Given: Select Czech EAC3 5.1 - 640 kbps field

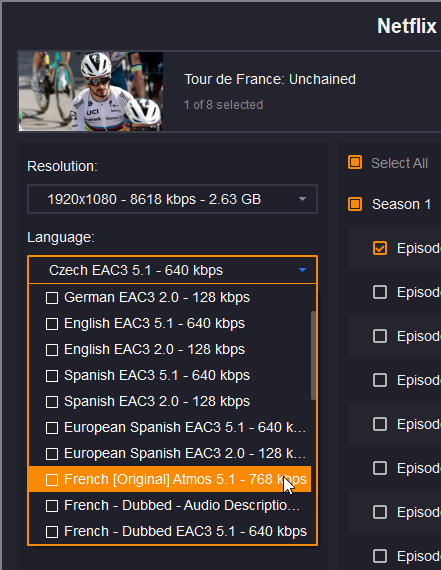Looking at the screenshot, I should (172, 270).
